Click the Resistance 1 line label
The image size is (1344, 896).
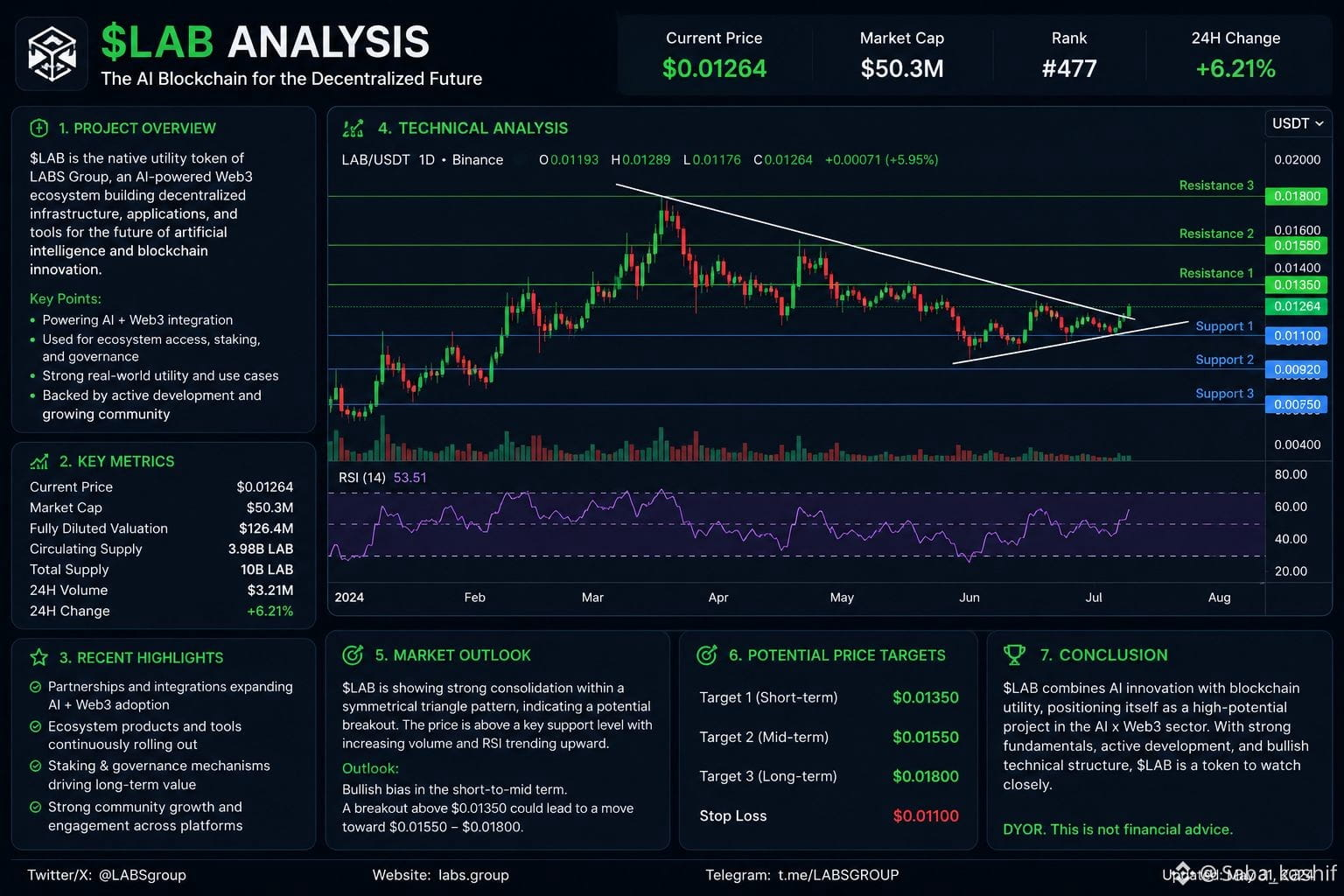pyautogui.click(x=1216, y=273)
